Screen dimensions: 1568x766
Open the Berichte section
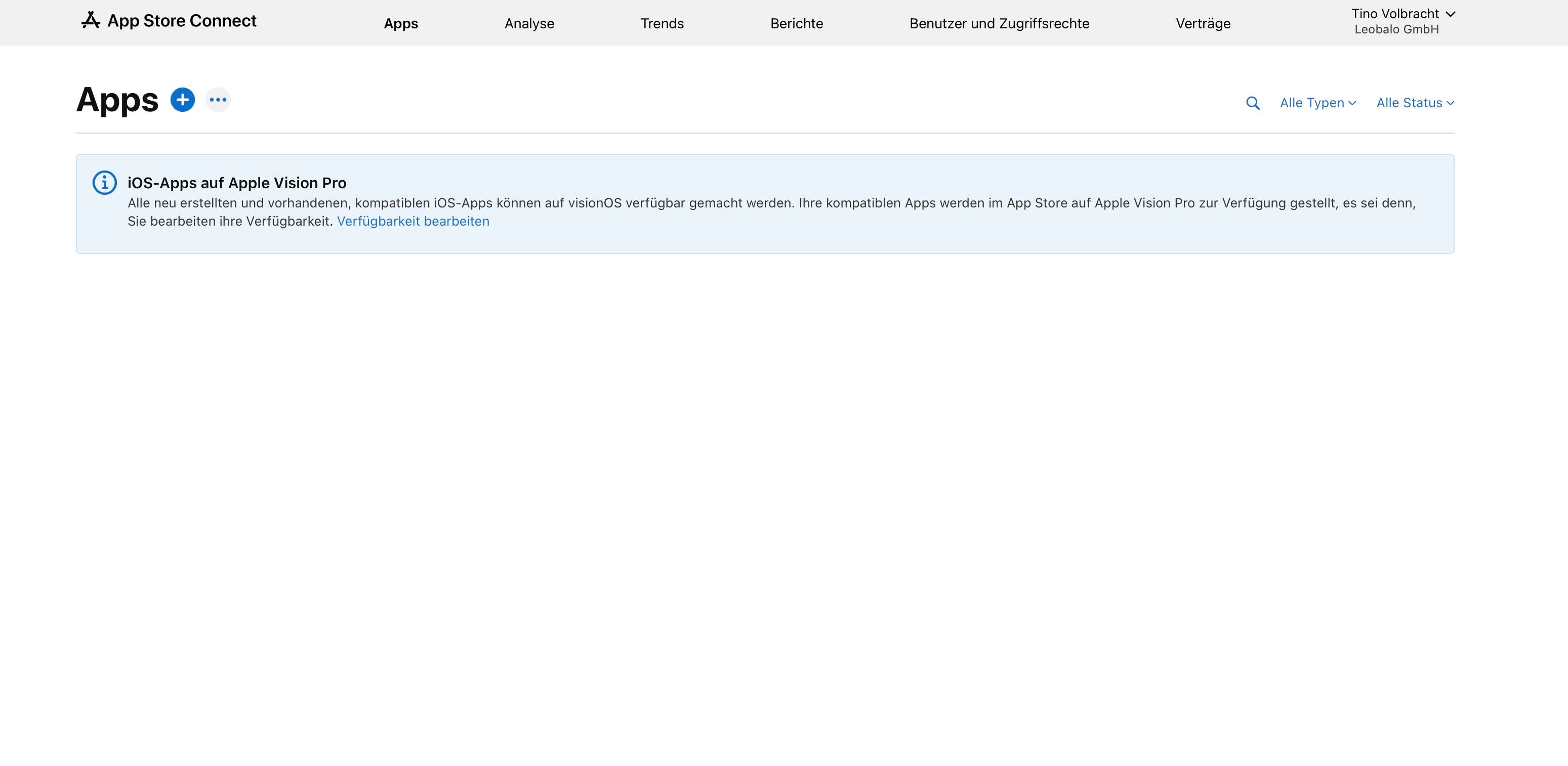797,24
